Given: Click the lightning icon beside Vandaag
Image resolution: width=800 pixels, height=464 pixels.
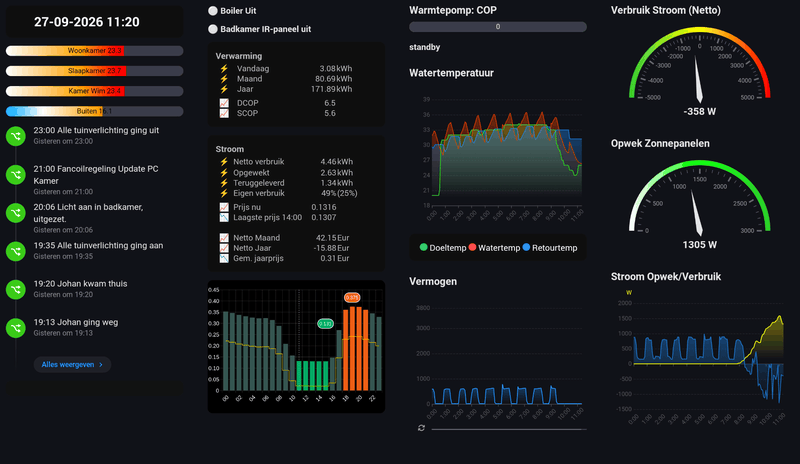Looking at the screenshot, I should tap(224, 68).
